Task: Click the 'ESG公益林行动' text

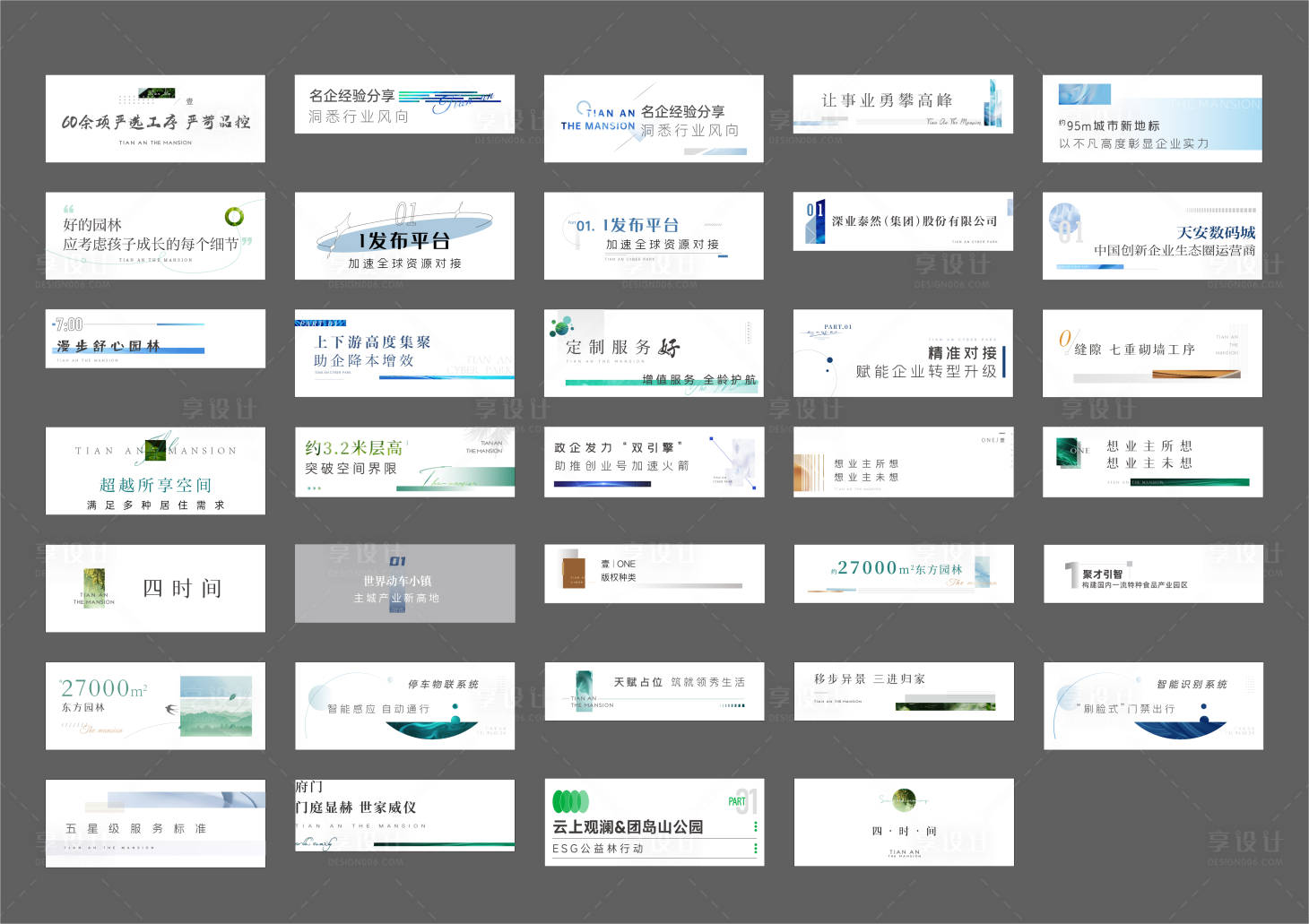Action: [597, 849]
